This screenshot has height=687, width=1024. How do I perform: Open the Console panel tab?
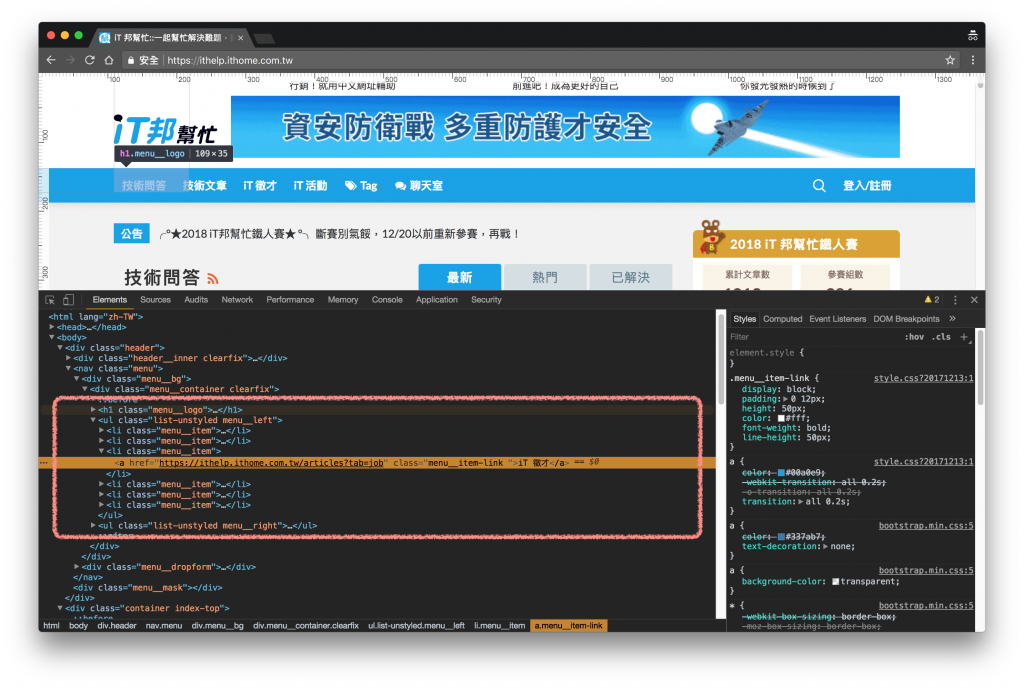(x=387, y=300)
